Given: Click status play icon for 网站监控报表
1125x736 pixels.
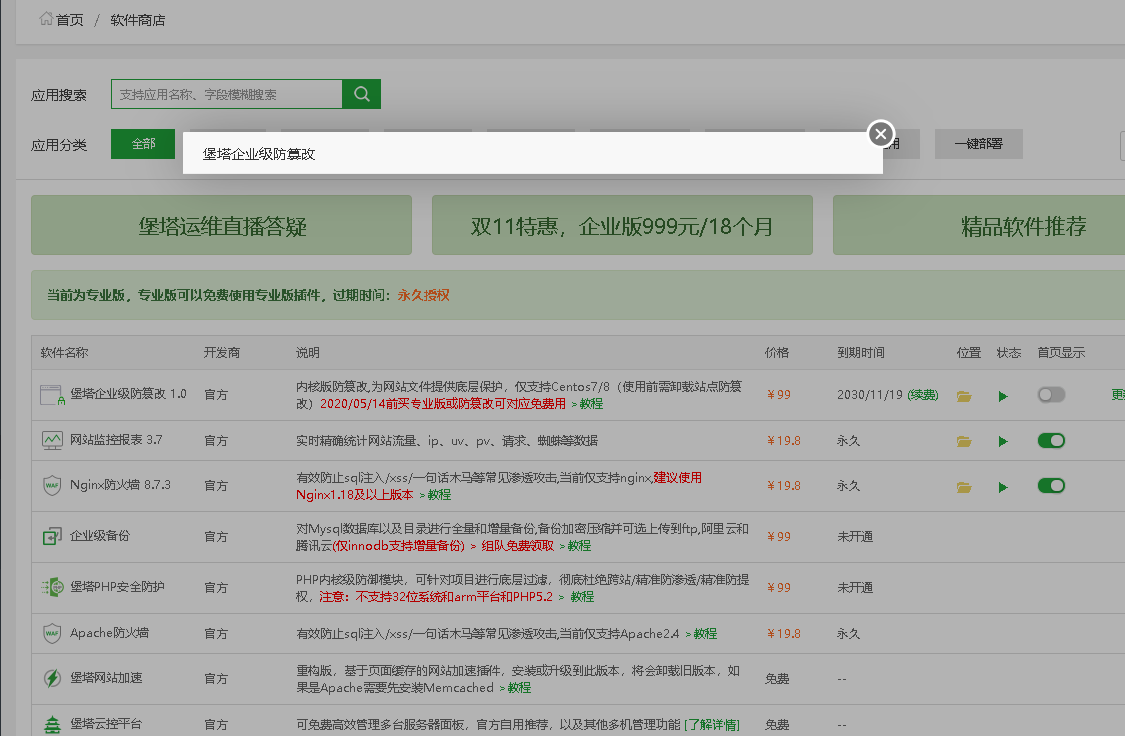Looking at the screenshot, I should coord(1003,441).
